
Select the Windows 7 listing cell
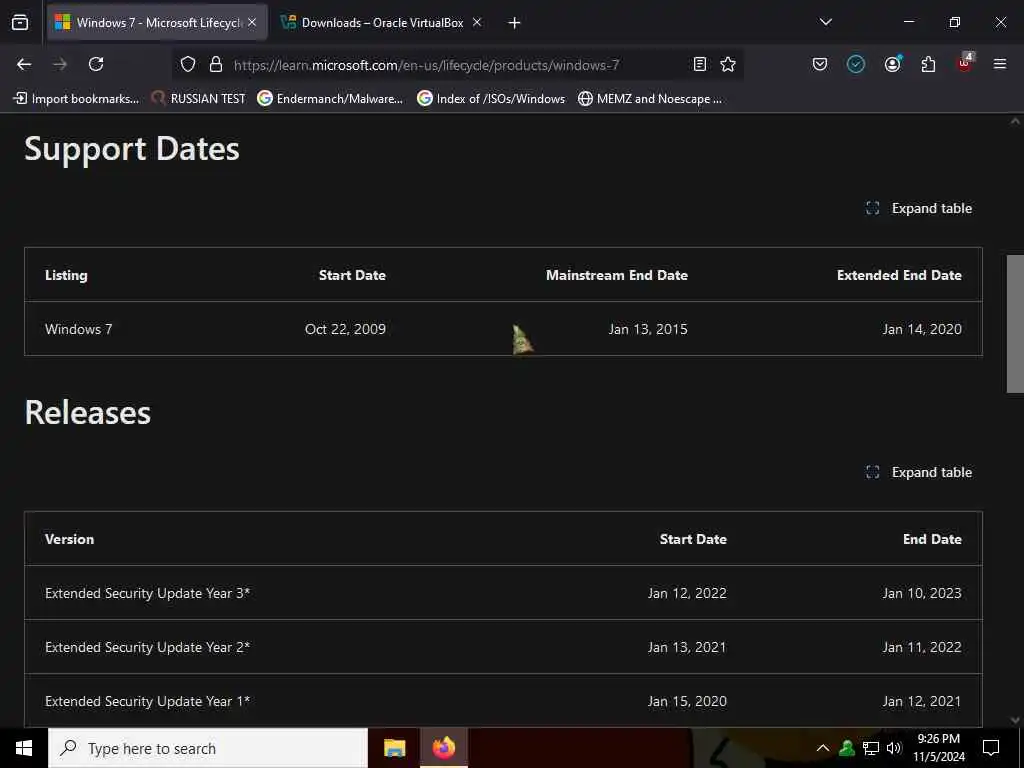point(78,329)
